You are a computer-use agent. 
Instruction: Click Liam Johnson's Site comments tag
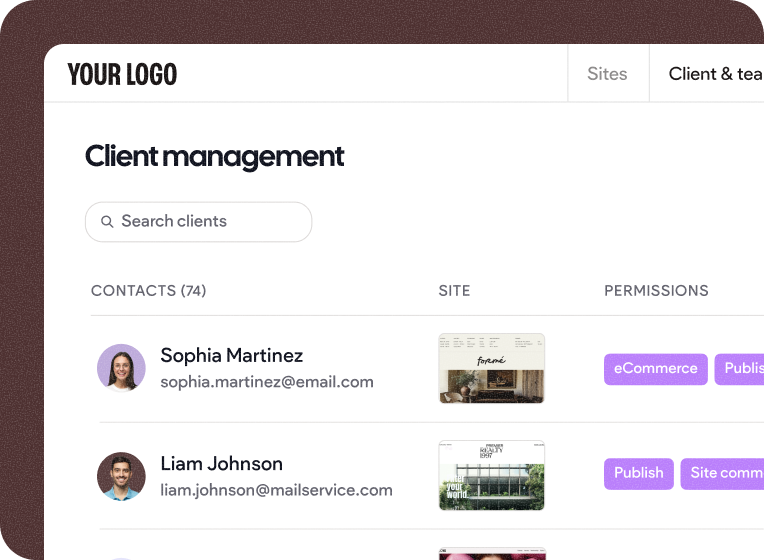723,473
